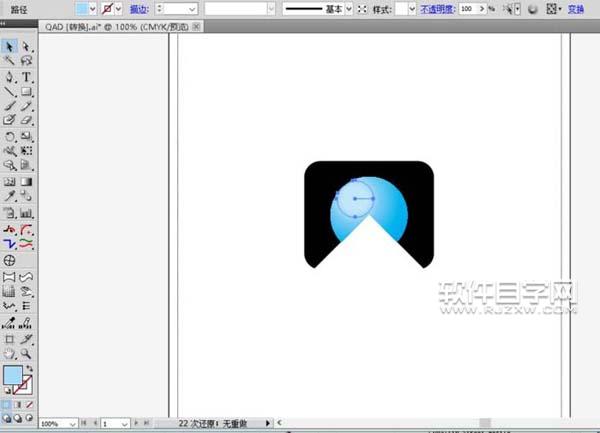
Task: Click the Zoom magnifier tool
Action: [26, 353]
